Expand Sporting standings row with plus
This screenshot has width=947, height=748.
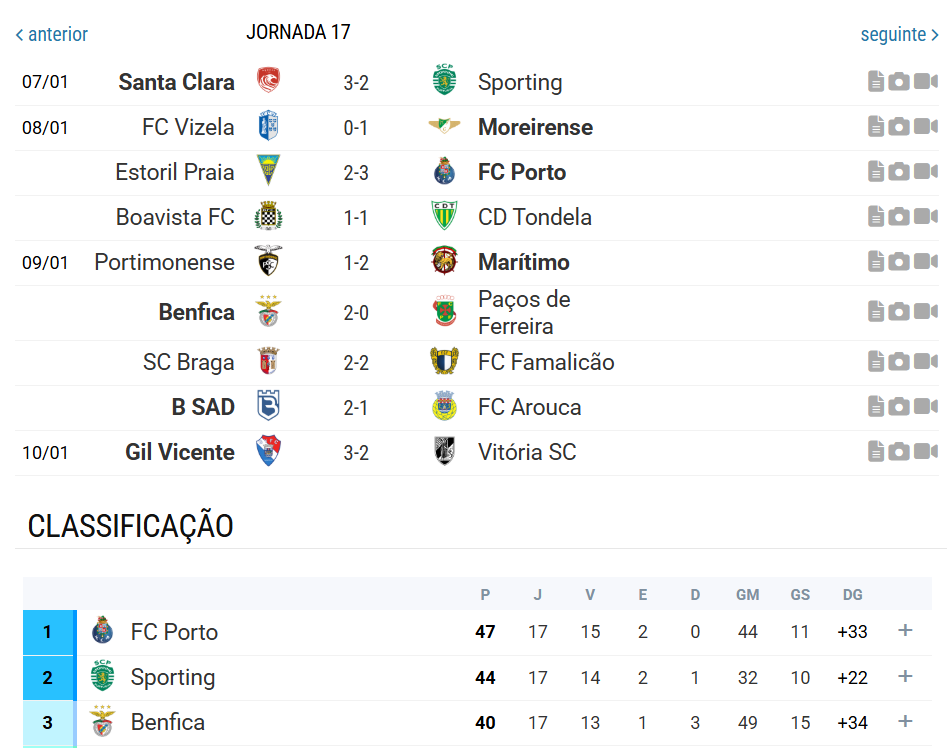[x=905, y=677]
